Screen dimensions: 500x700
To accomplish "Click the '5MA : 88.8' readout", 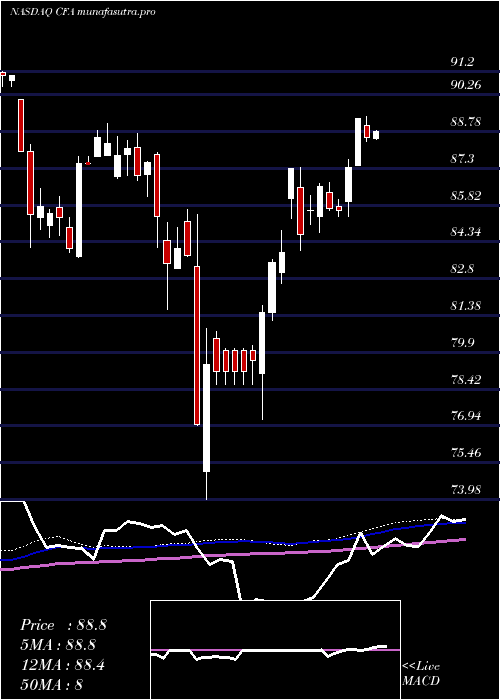I will pyautogui.click(x=59, y=645).
